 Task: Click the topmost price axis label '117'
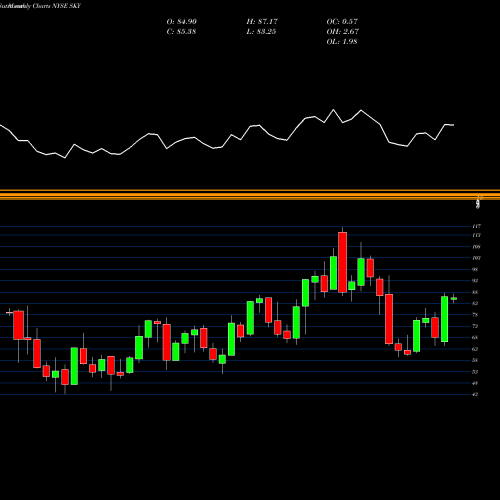(x=477, y=226)
